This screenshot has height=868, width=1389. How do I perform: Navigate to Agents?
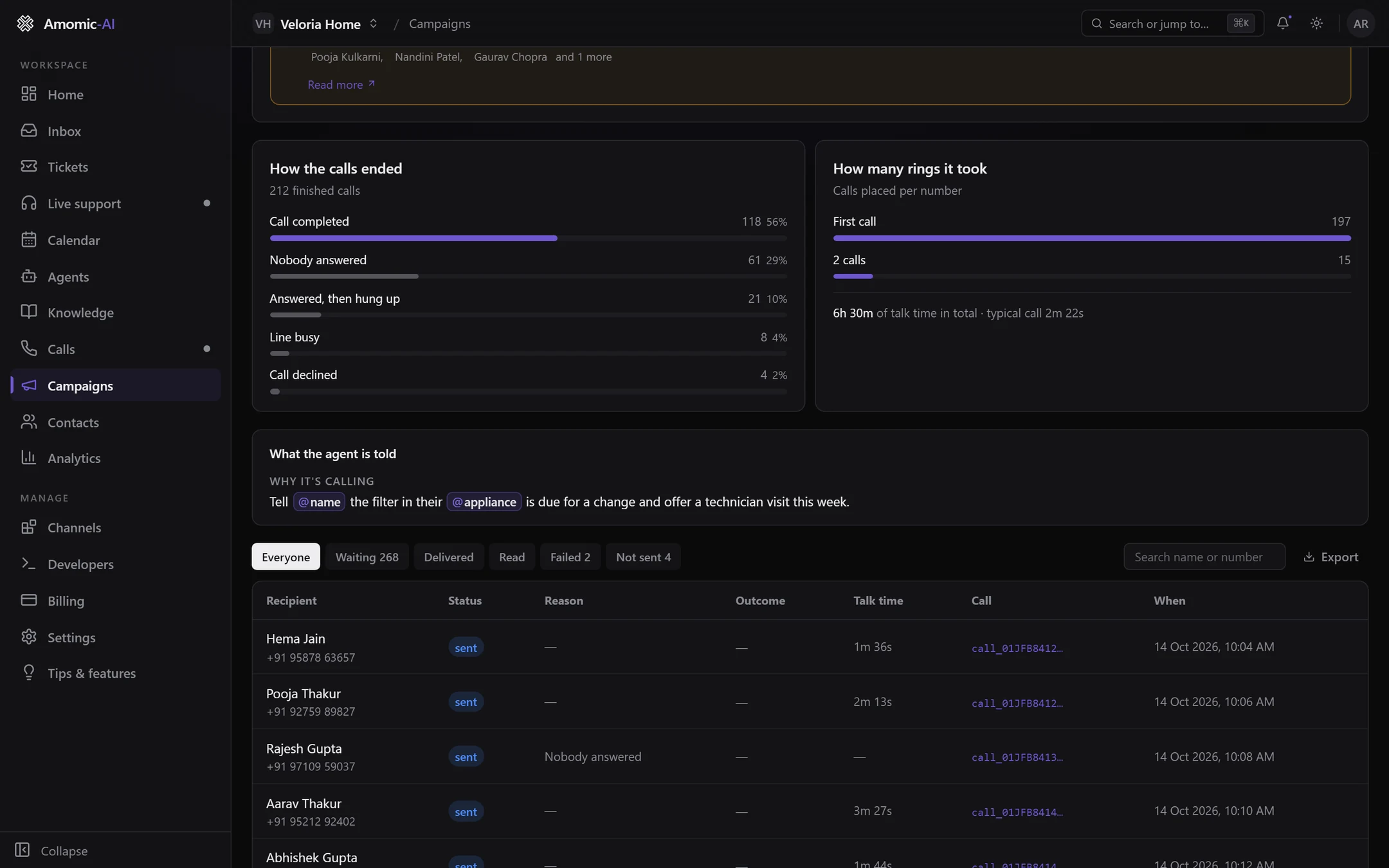116,277
